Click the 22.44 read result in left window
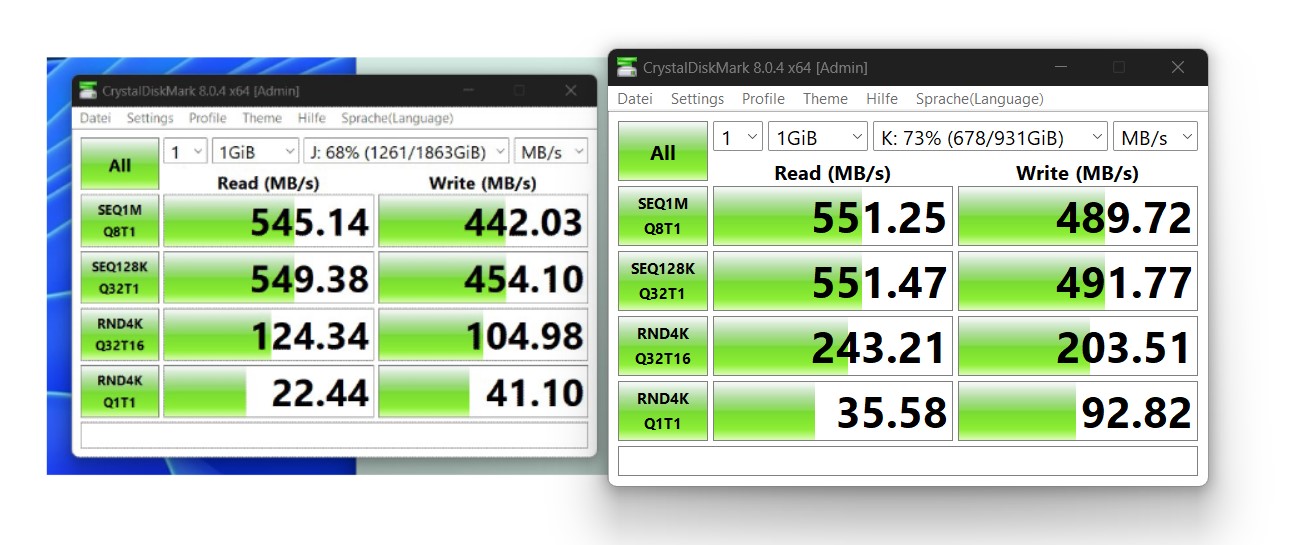 coord(268,392)
